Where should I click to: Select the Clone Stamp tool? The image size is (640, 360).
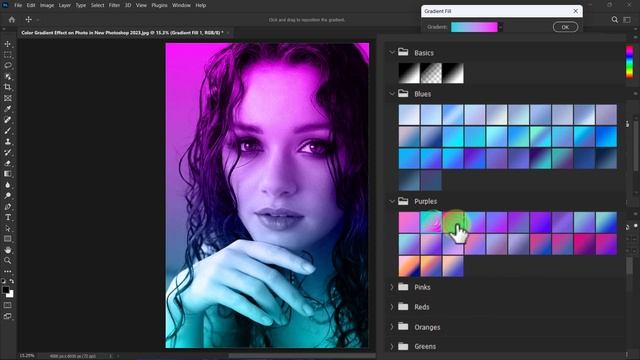[x=7, y=141]
